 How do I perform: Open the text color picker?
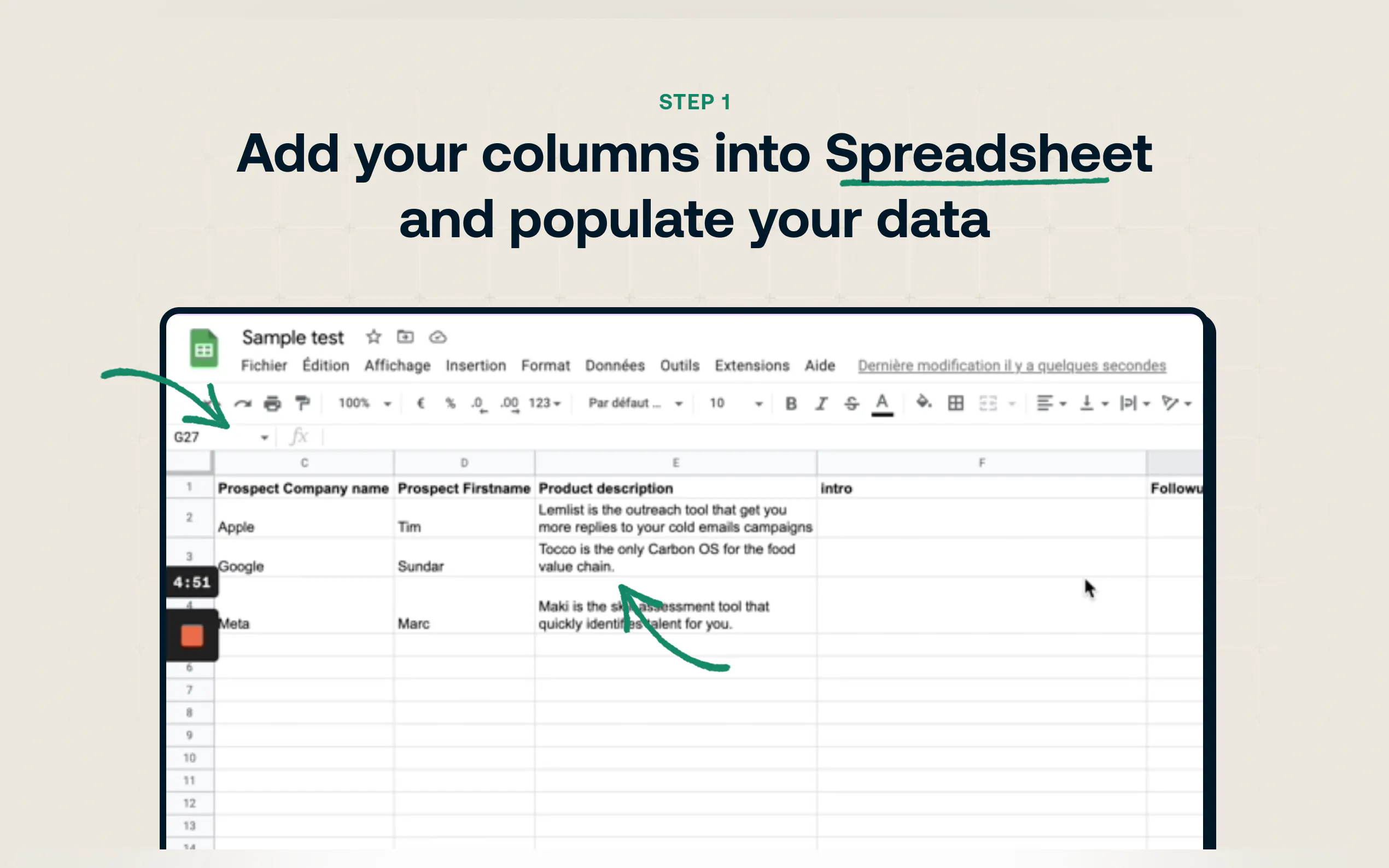[x=882, y=403]
